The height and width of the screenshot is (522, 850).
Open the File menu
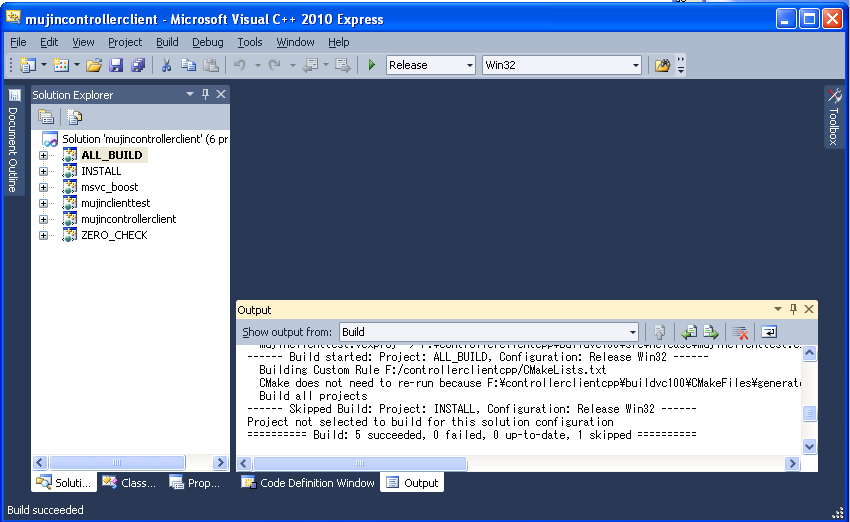[18, 42]
